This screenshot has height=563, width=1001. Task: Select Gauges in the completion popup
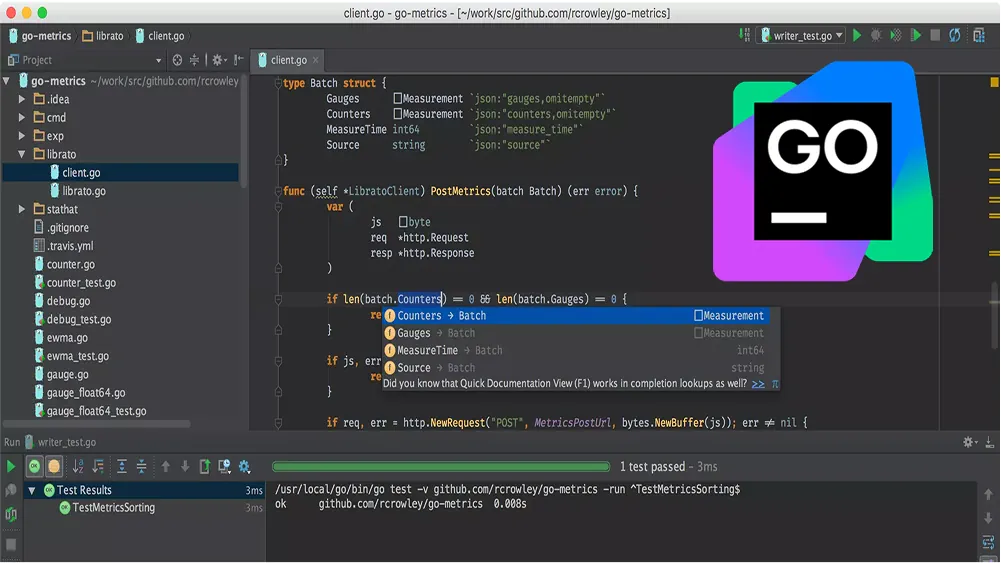click(414, 333)
